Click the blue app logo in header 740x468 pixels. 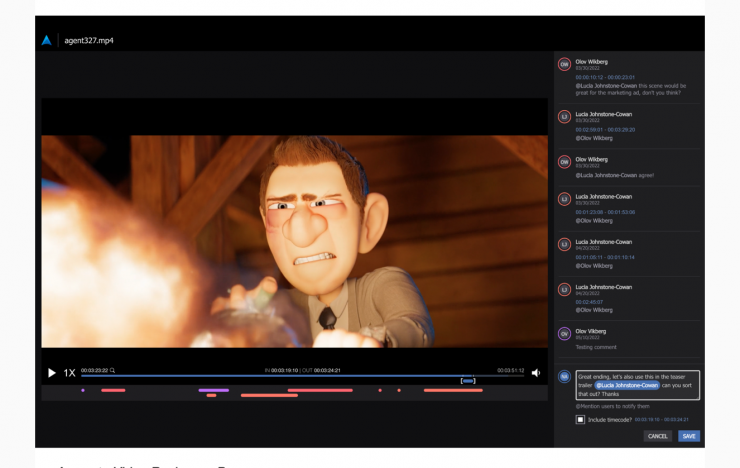pyautogui.click(x=46, y=40)
